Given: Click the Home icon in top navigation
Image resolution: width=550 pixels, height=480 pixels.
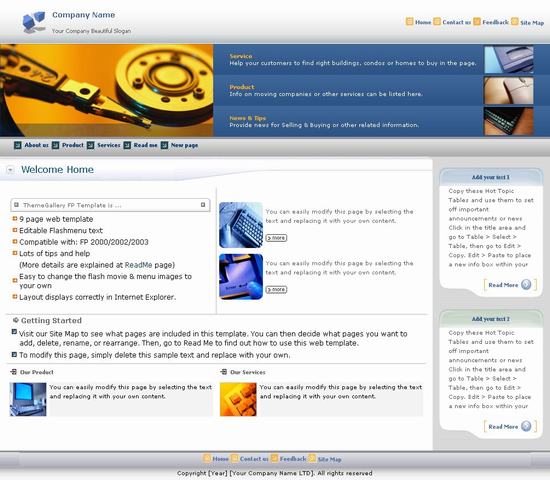Looking at the screenshot, I should pyautogui.click(x=409, y=22).
